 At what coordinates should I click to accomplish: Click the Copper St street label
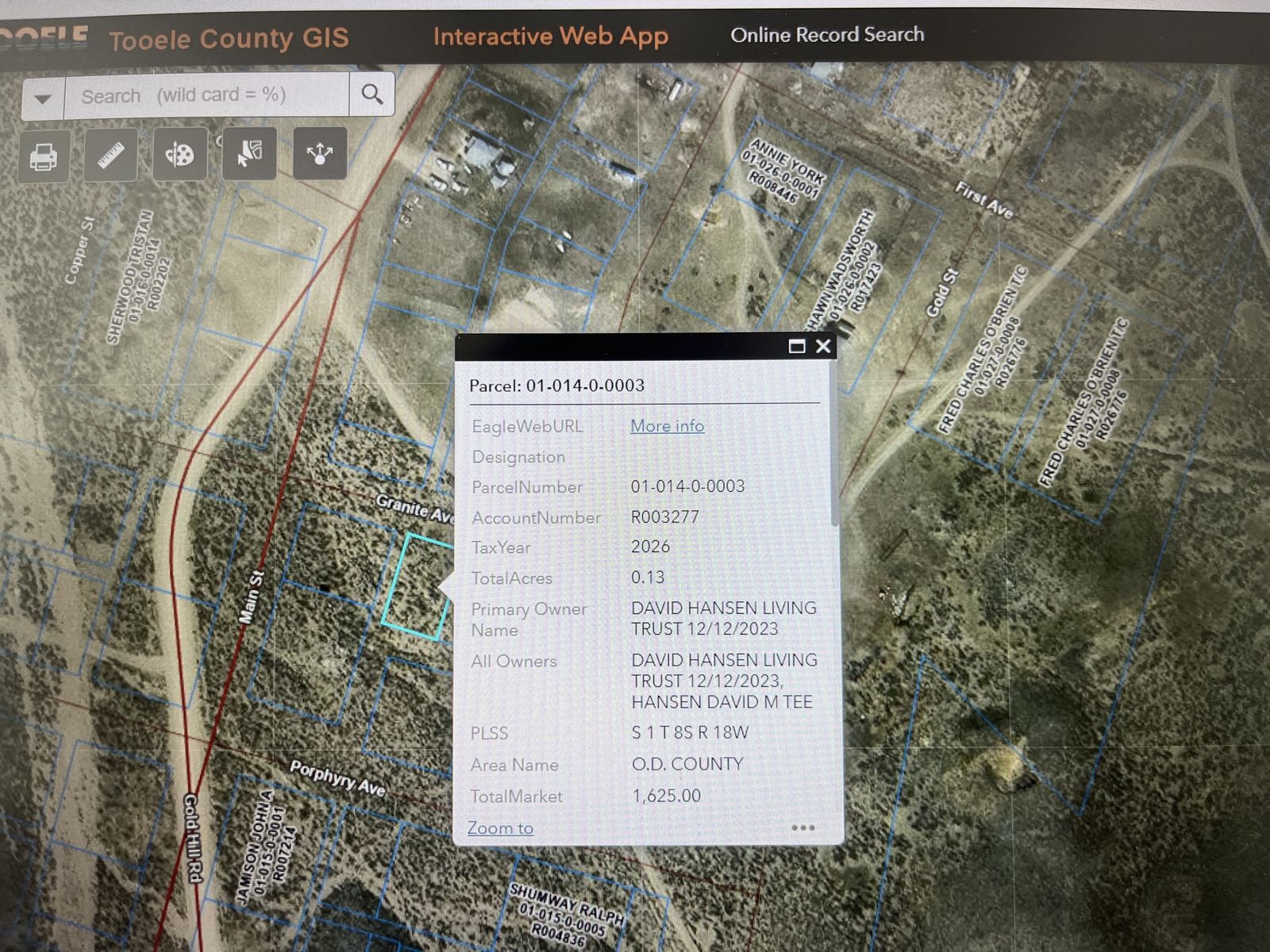tap(79, 251)
